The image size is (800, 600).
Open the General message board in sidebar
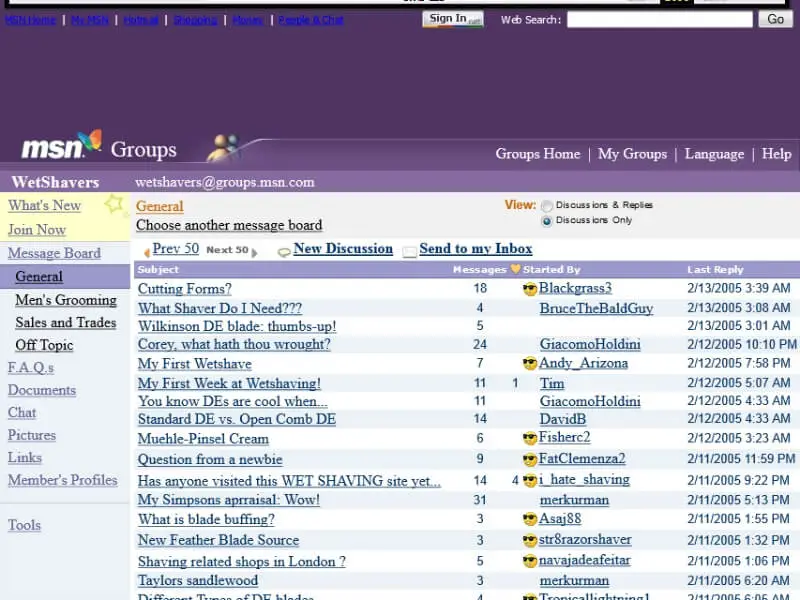click(39, 277)
